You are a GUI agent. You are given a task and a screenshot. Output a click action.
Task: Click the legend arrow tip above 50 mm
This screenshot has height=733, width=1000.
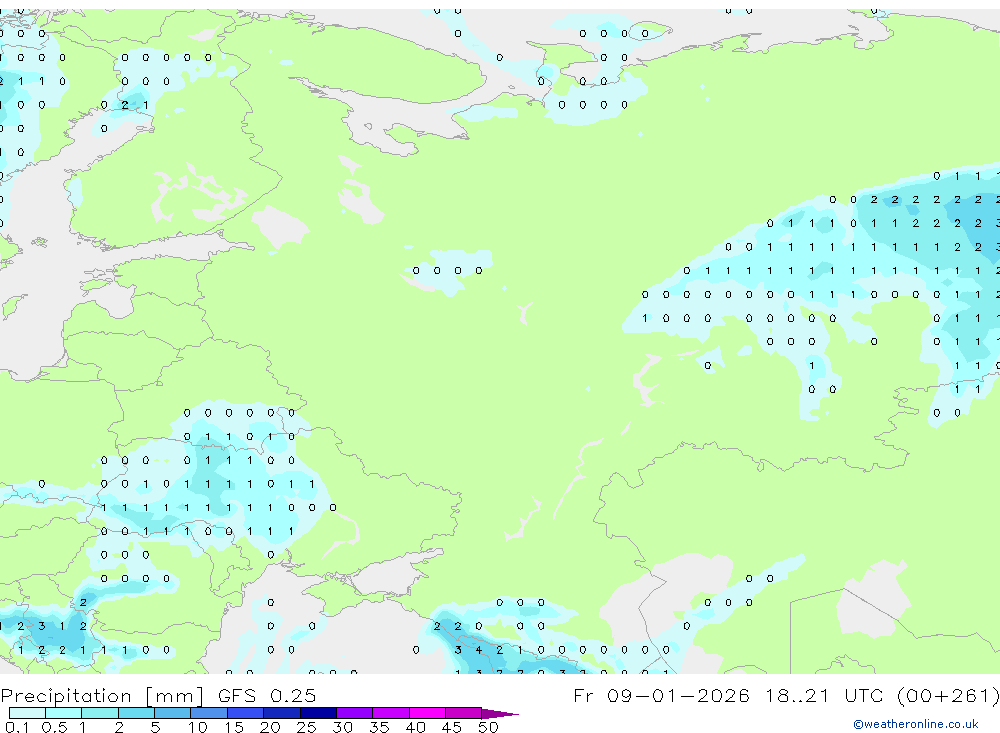(x=500, y=714)
